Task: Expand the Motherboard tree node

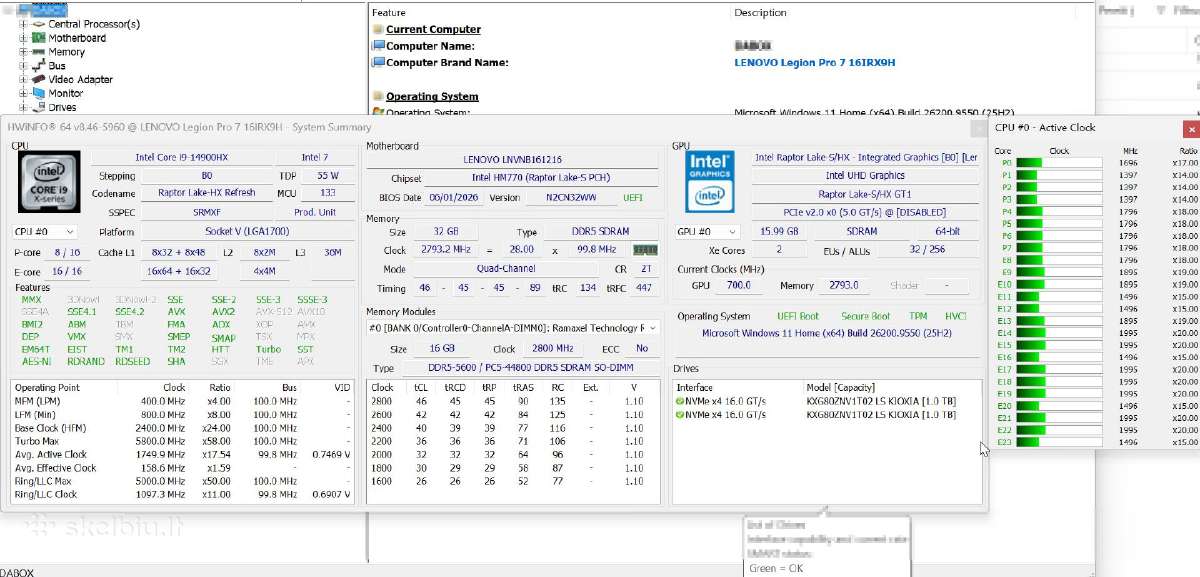Action: 23,38
